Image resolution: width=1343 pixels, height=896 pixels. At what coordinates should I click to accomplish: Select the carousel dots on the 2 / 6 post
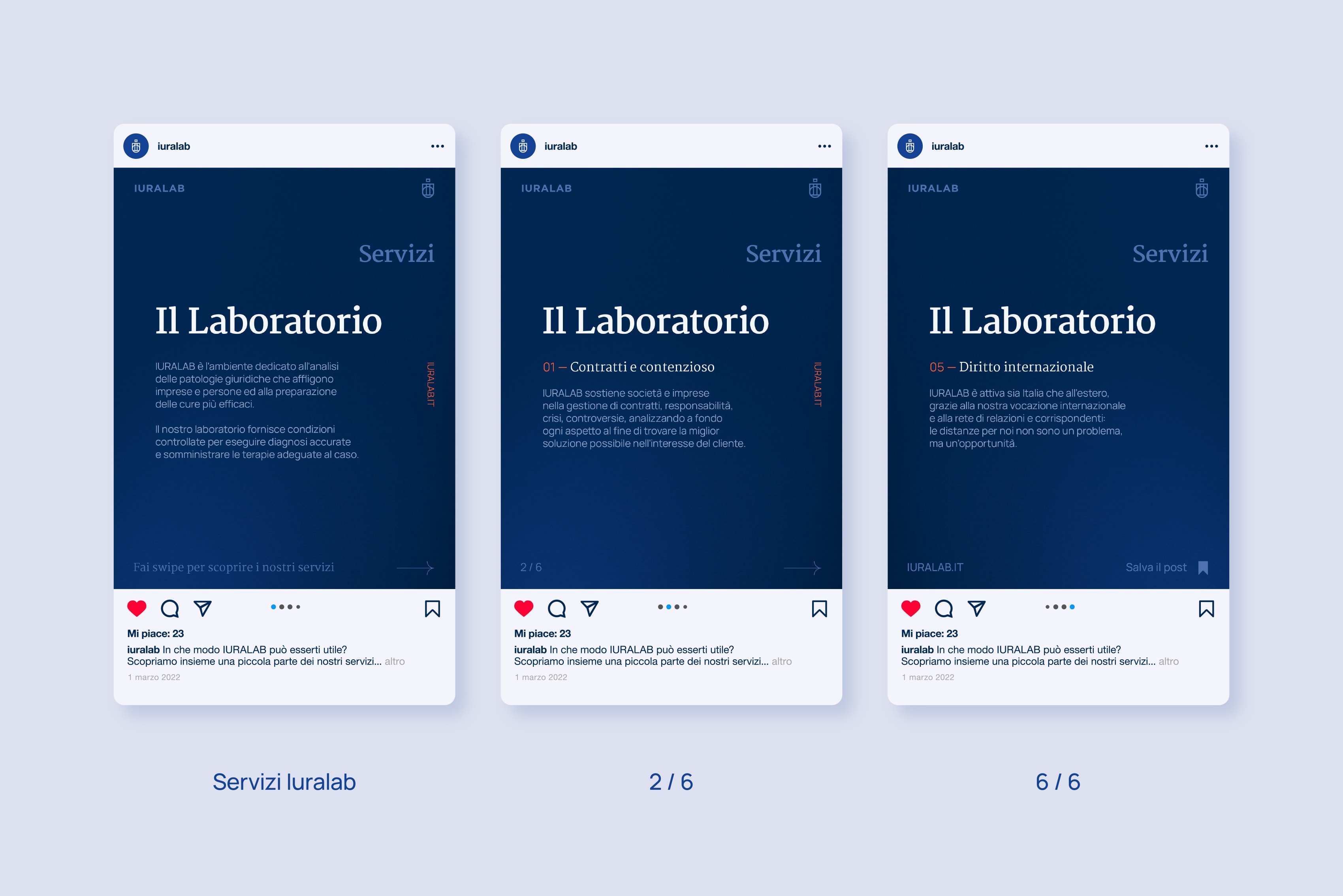pyautogui.click(x=672, y=607)
